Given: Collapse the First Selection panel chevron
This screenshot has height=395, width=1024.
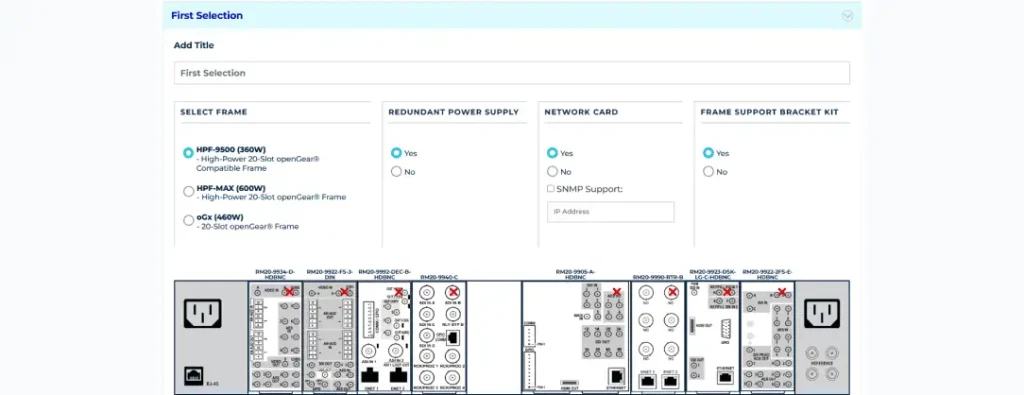Looking at the screenshot, I should [847, 16].
